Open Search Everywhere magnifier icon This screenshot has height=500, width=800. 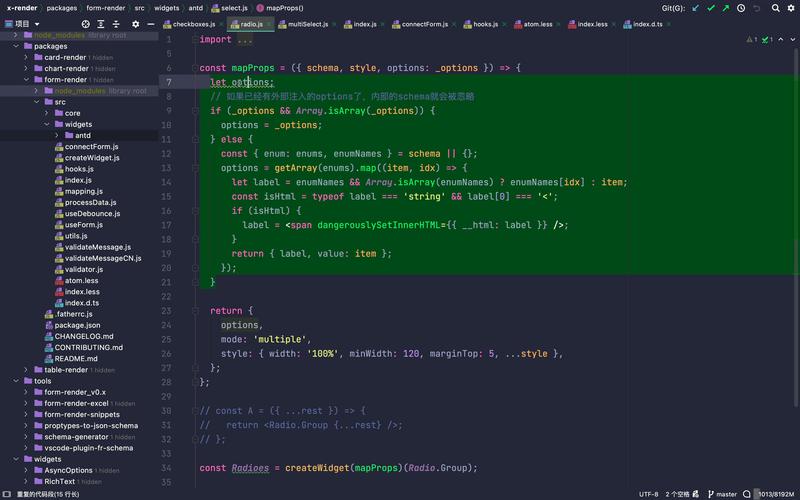(776, 8)
